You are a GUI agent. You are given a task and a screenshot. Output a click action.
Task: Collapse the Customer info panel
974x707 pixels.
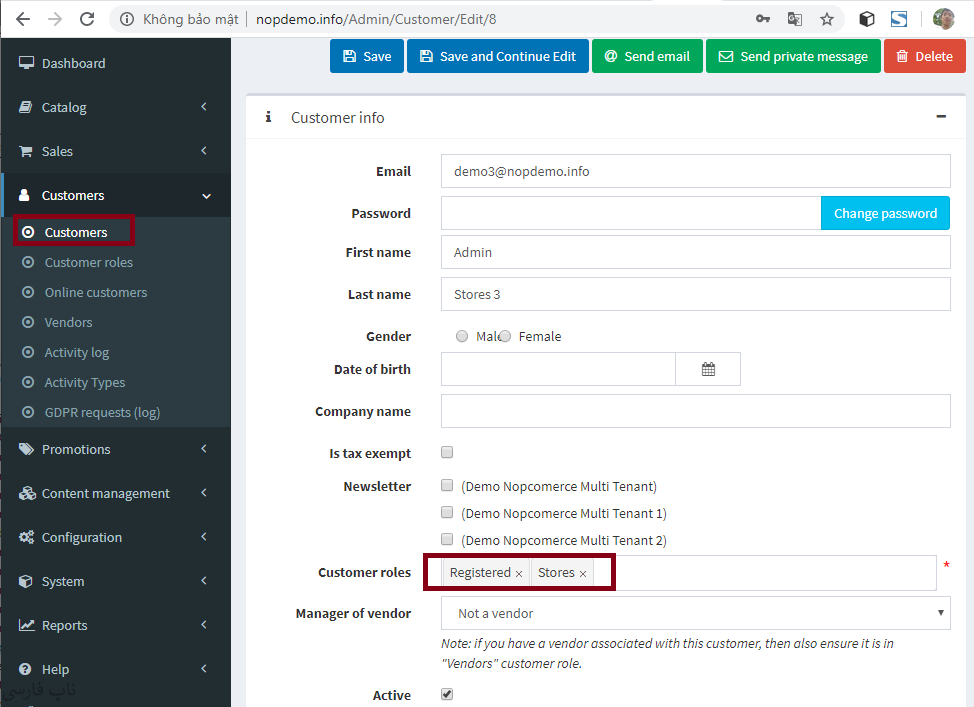tap(941, 117)
